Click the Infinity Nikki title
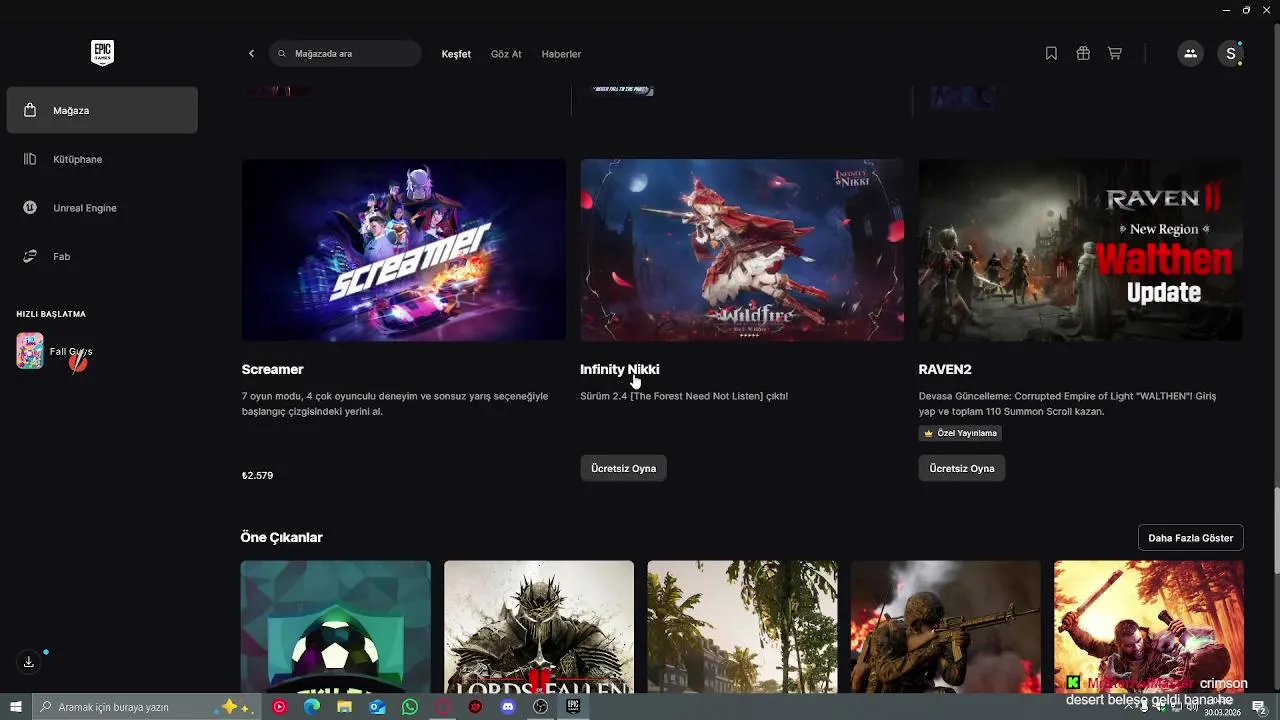1280x720 pixels. [x=619, y=369]
